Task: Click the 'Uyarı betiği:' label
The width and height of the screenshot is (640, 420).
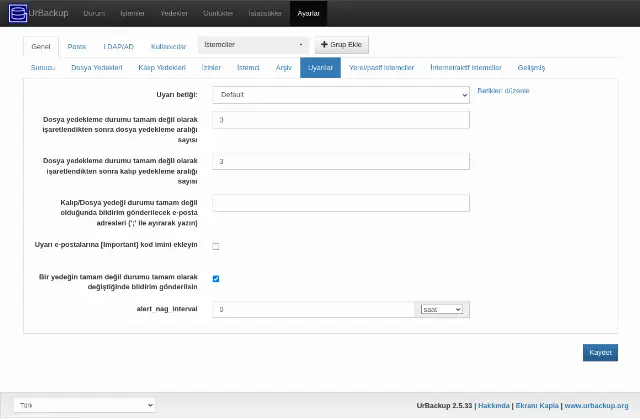Action: (x=177, y=95)
